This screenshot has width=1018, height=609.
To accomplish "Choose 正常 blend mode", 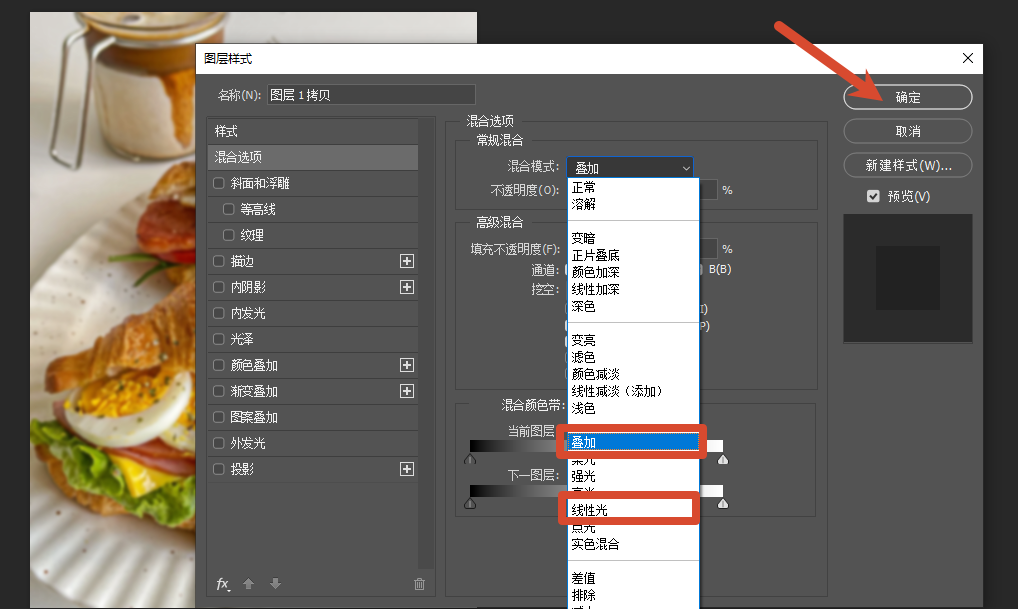I will 633,187.
